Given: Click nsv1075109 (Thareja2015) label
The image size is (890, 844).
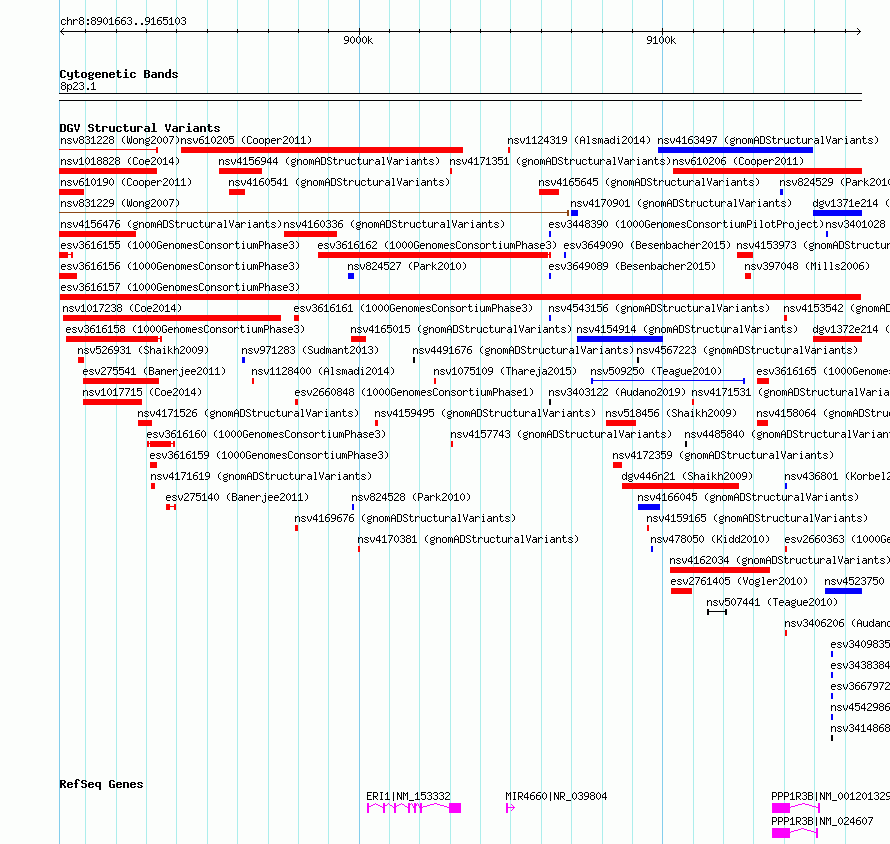Looking at the screenshot, I should click(505, 371).
